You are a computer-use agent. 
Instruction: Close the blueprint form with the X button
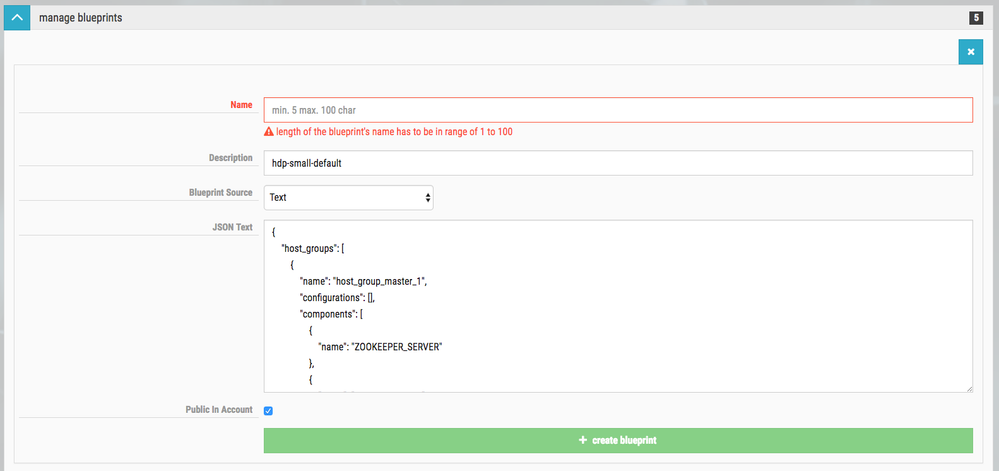970,52
